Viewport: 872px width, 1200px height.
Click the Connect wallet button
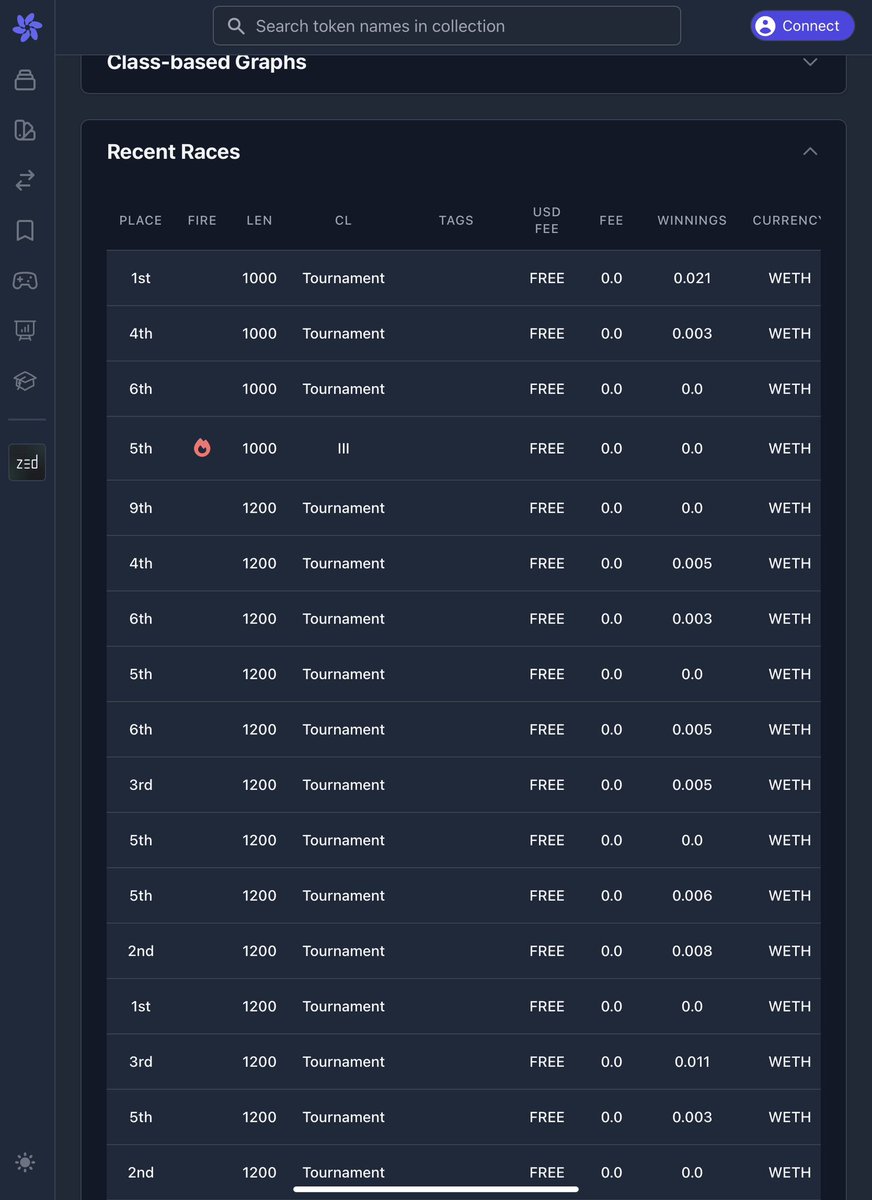pos(802,26)
